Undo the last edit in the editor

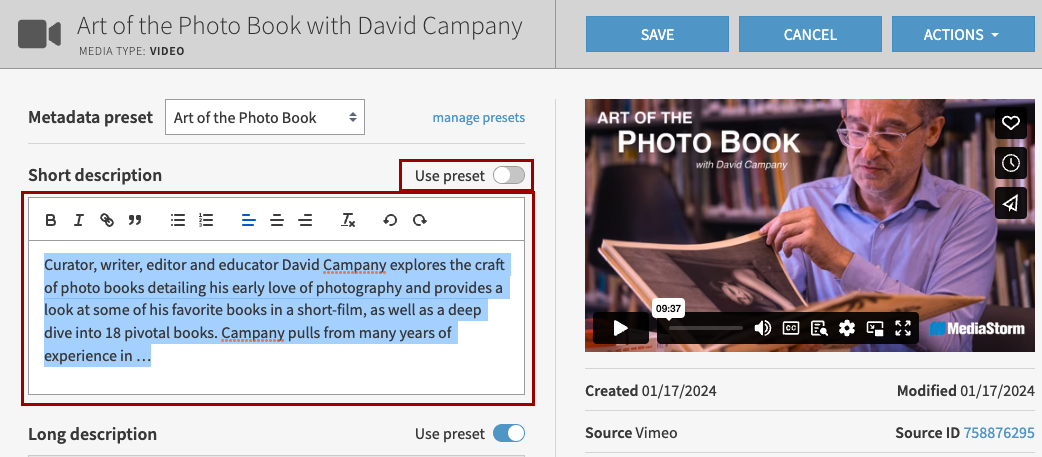pos(390,220)
